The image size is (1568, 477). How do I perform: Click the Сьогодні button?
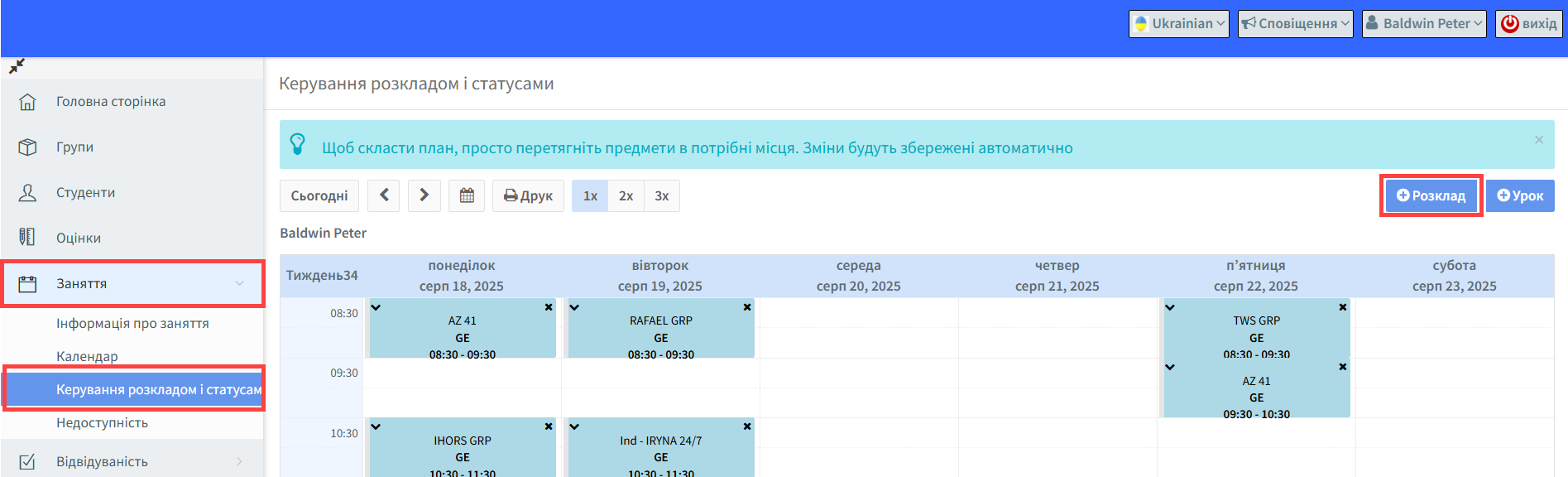pyautogui.click(x=319, y=195)
